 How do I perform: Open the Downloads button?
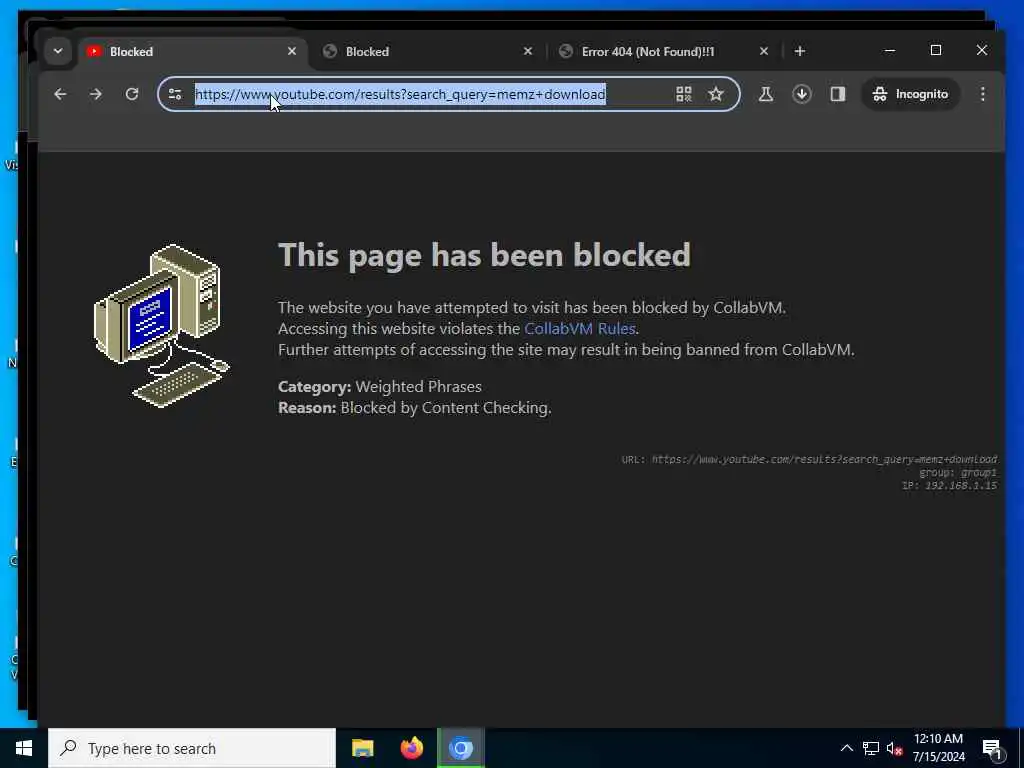pyautogui.click(x=802, y=94)
